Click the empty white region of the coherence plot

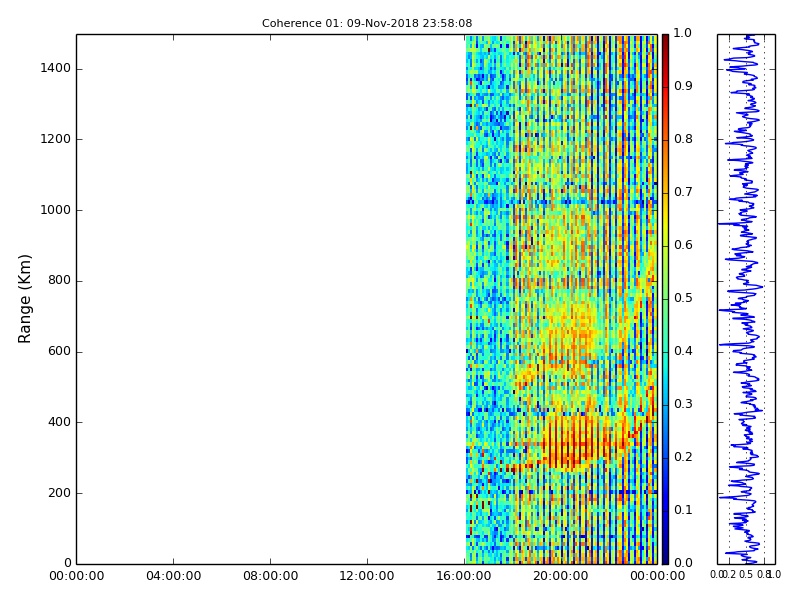click(x=270, y=299)
